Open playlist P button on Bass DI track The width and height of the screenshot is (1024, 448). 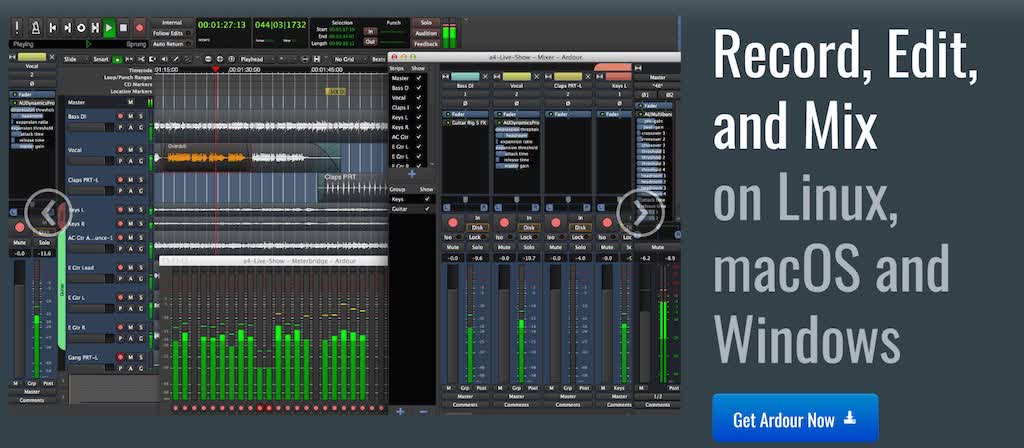pyautogui.click(x=120, y=127)
